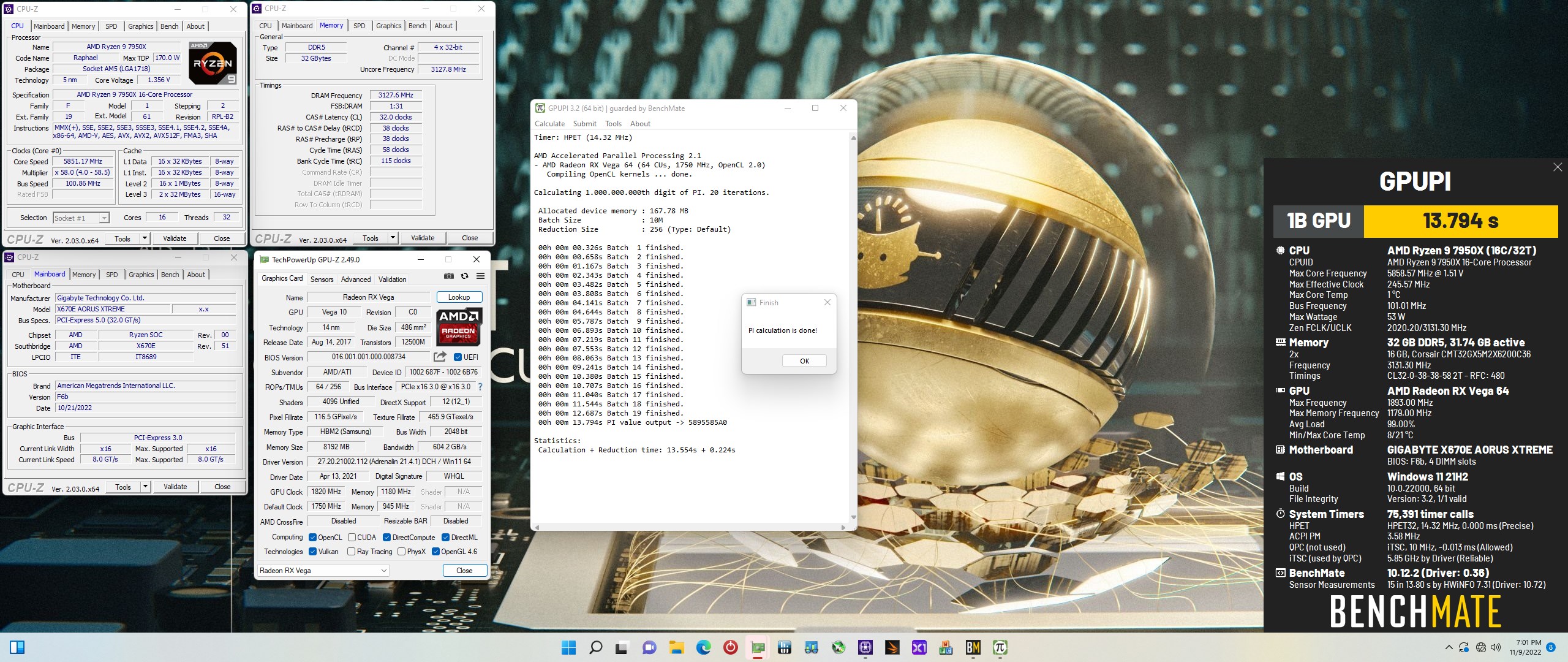1568x662 pixels.
Task: Close the BenchMate GPUPI result panel
Action: click(1558, 167)
